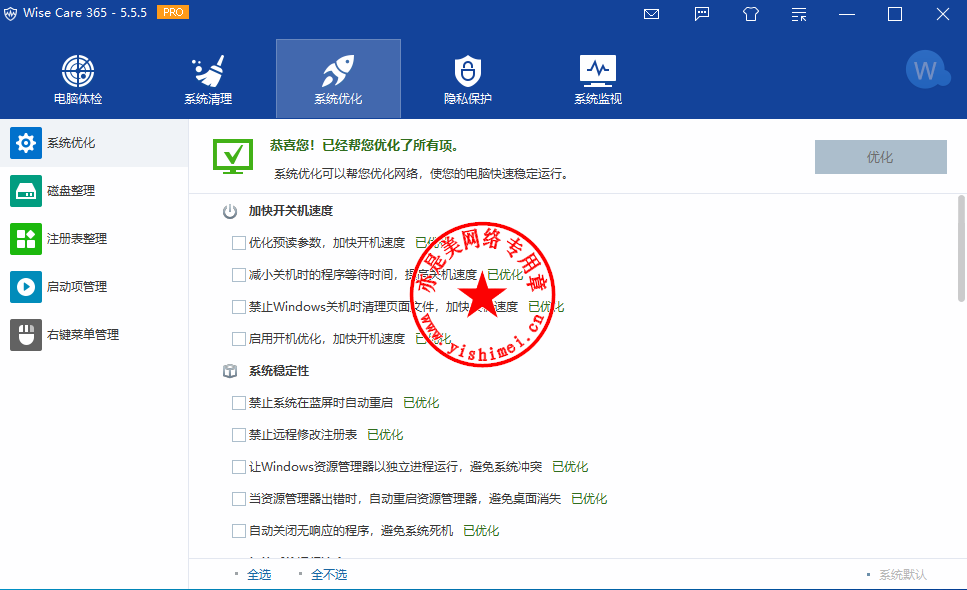The image size is (967, 590).
Task: Click the power icon beside 加快开关机速度
Action: [230, 211]
